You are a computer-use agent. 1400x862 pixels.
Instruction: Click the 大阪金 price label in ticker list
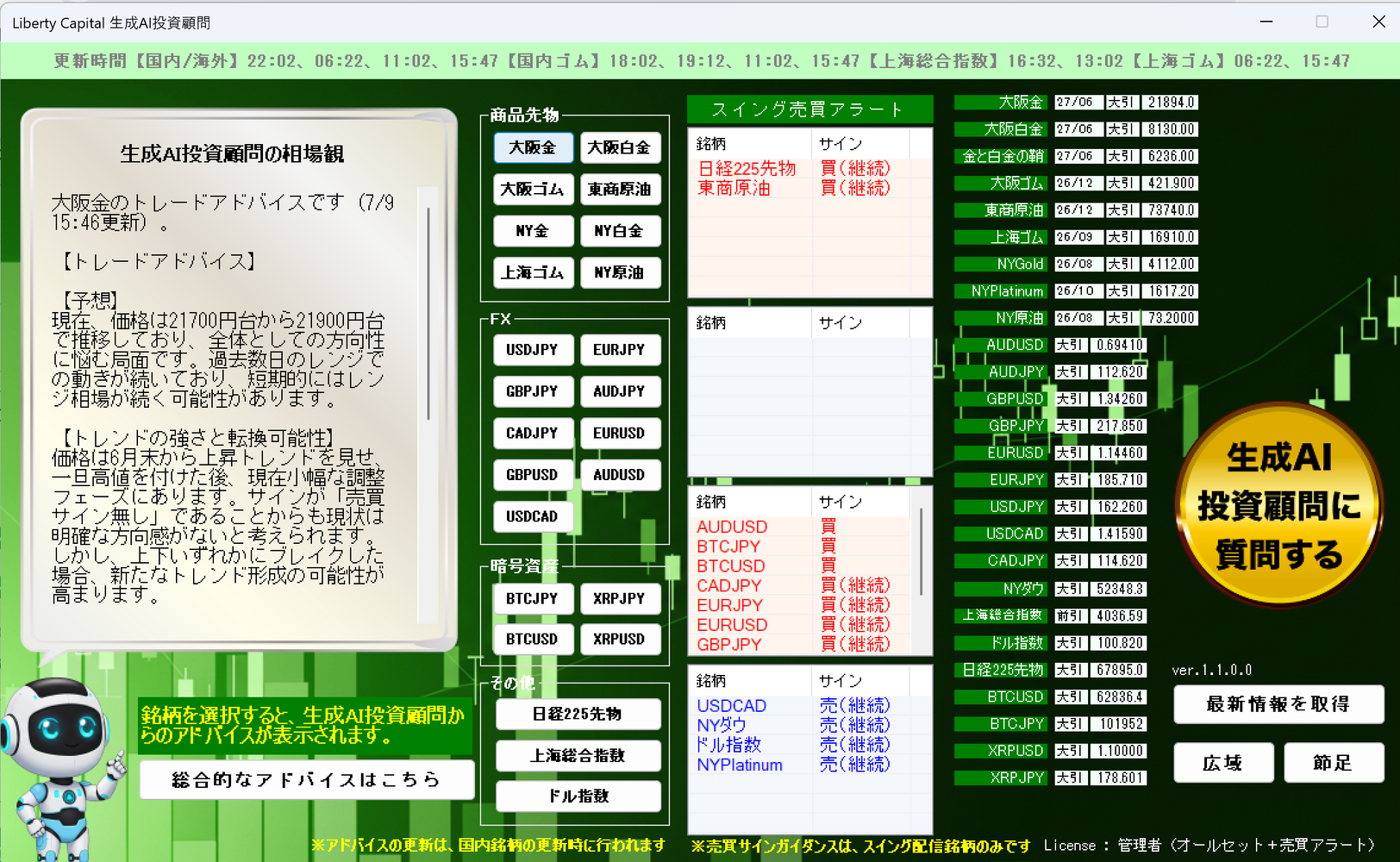[x=1001, y=103]
